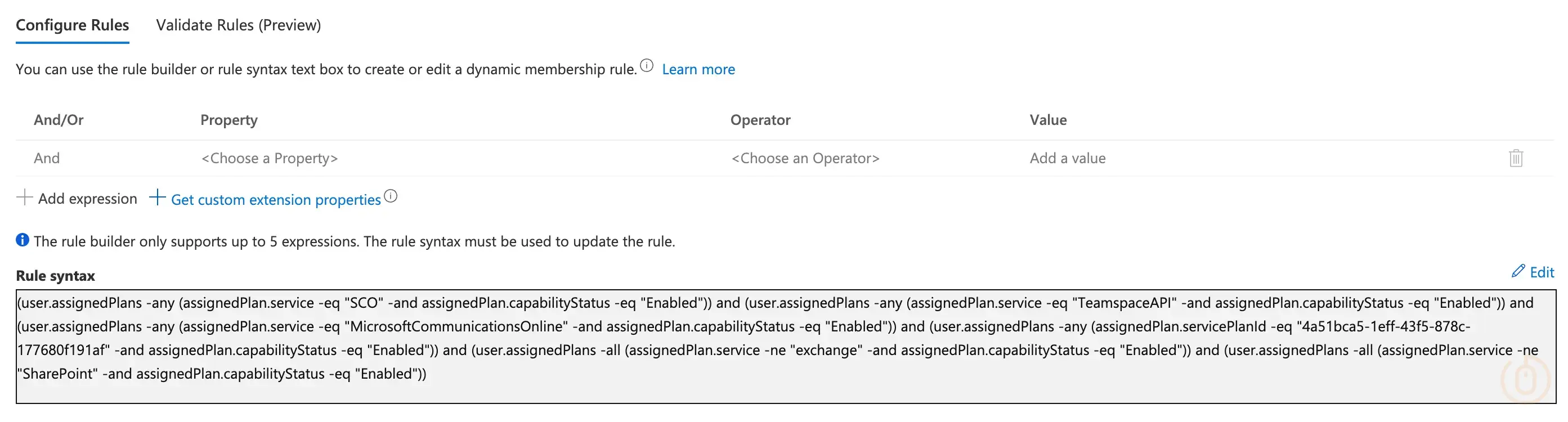Open the Validate Rules (Preview) tab

click(x=238, y=25)
